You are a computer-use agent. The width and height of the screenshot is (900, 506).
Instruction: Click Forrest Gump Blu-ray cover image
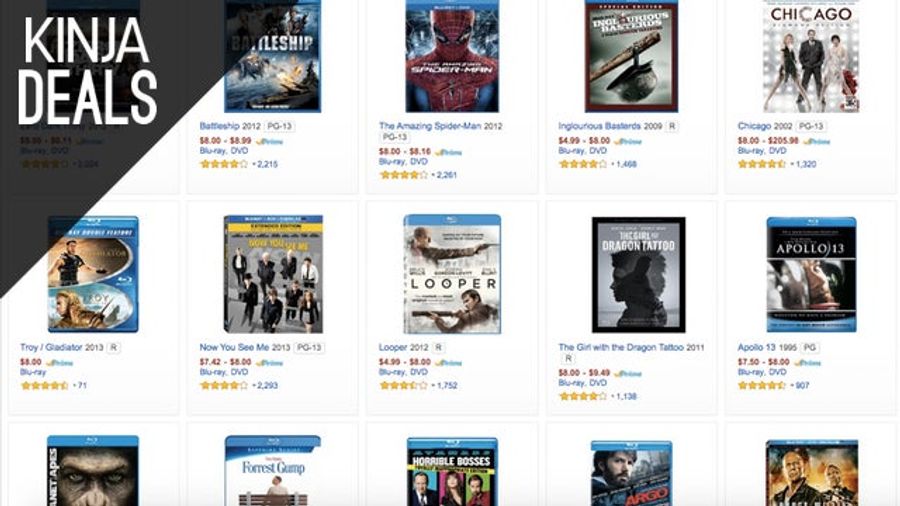(x=273, y=470)
